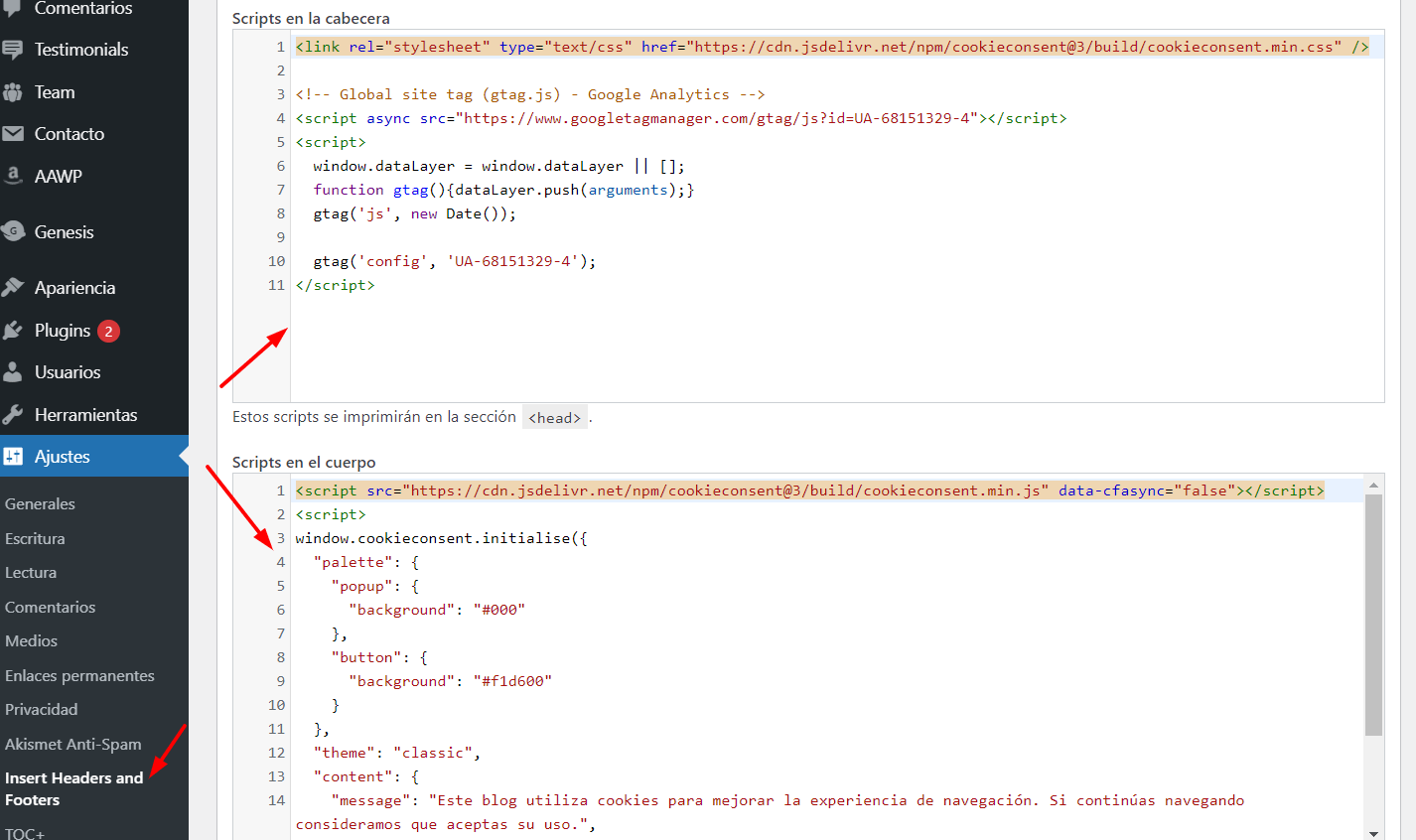This screenshot has height=840, width=1416.
Task: Go to Herramientas
Action: (x=86, y=415)
